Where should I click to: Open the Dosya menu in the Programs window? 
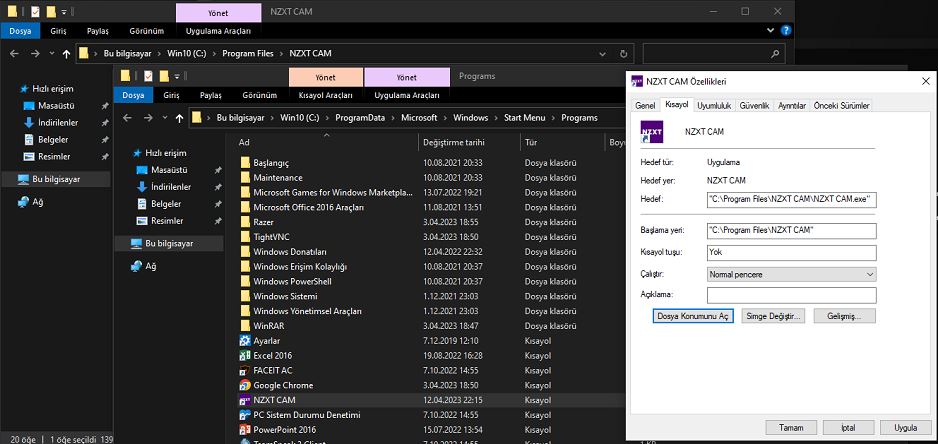(x=133, y=95)
